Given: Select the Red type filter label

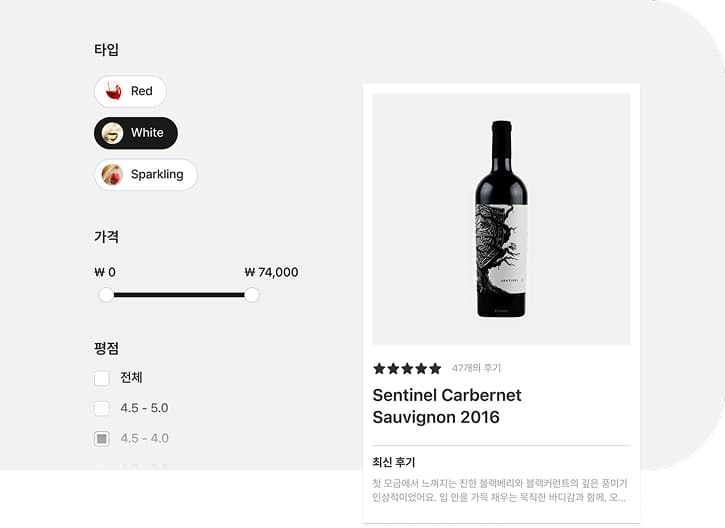Looking at the screenshot, I should pos(142,91).
